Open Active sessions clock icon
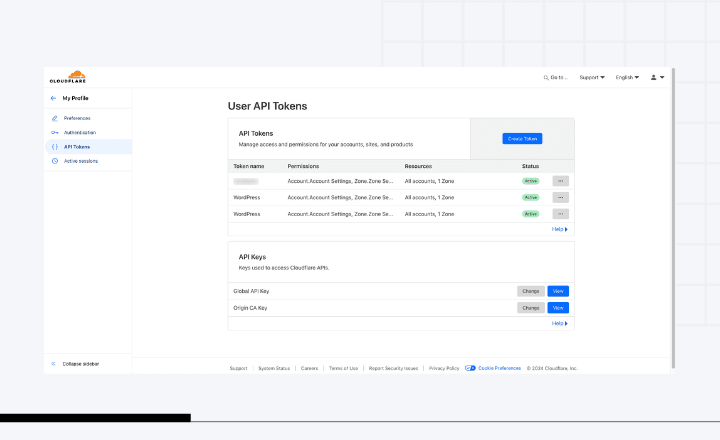Screen dimensions: 720x440 (54, 161)
